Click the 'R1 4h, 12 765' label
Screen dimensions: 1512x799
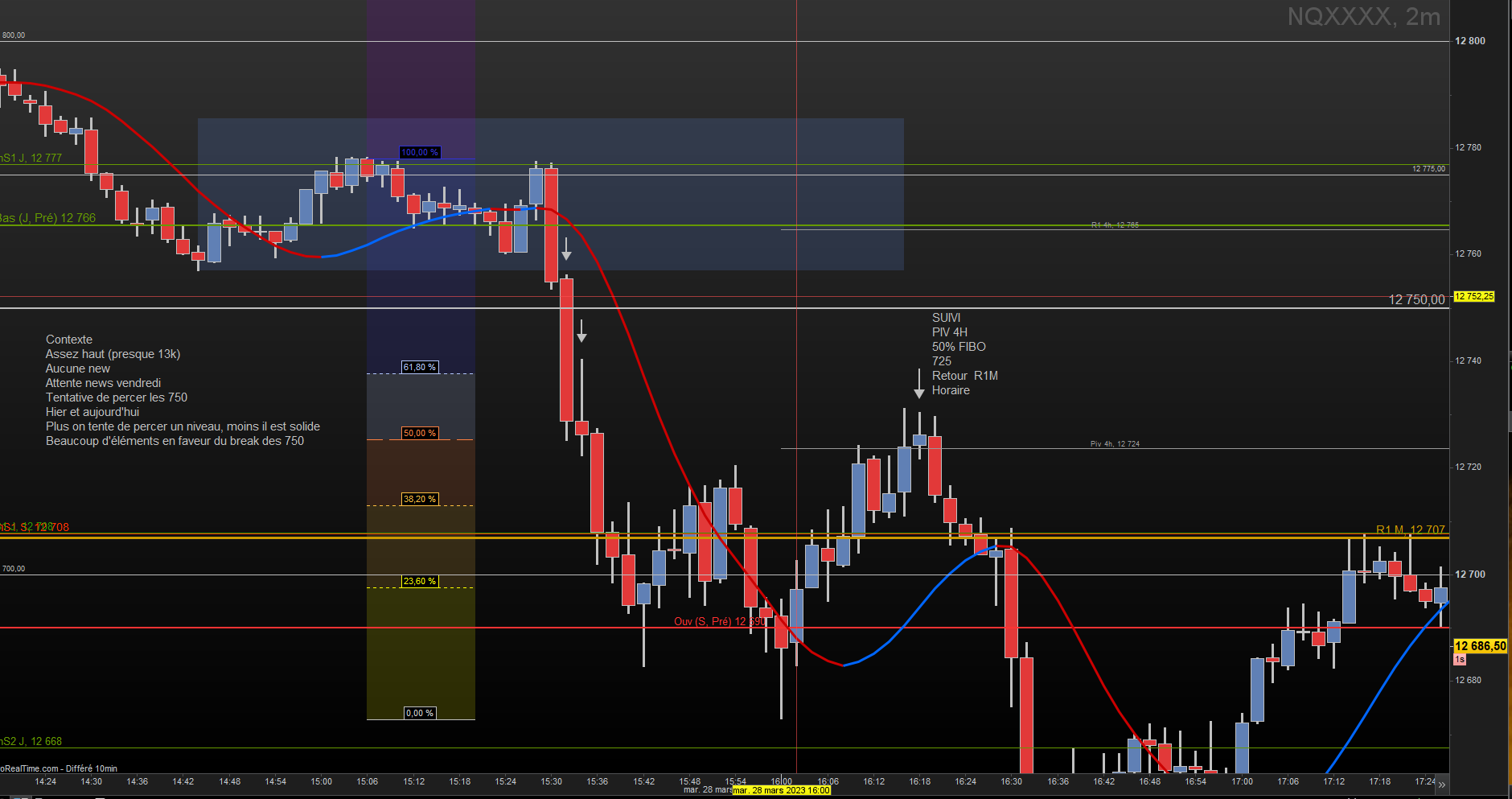coord(1115,225)
